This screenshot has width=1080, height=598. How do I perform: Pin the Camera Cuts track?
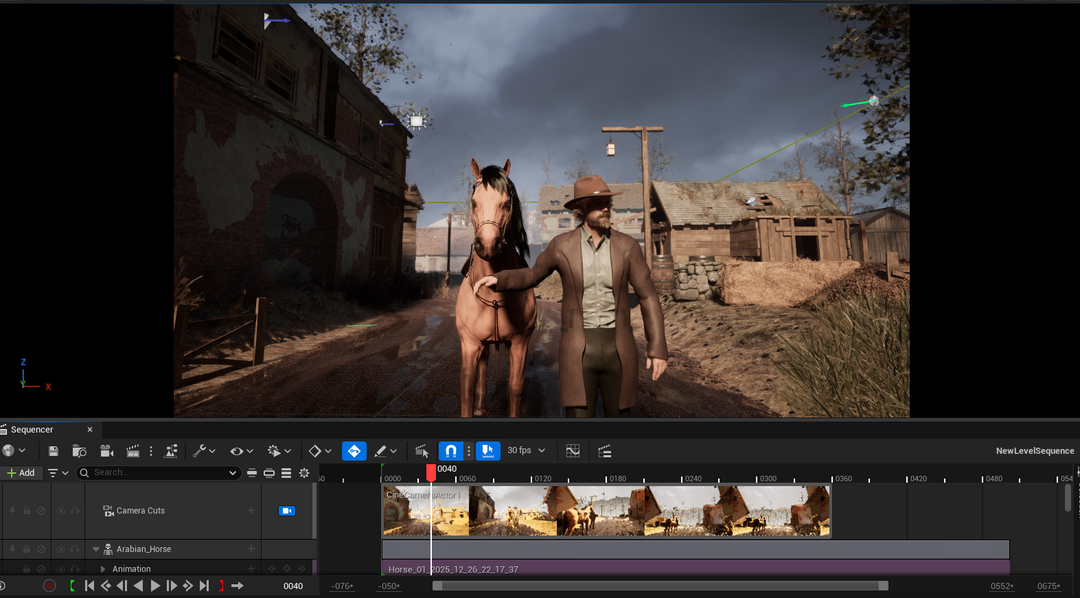pyautogui.click(x=12, y=511)
